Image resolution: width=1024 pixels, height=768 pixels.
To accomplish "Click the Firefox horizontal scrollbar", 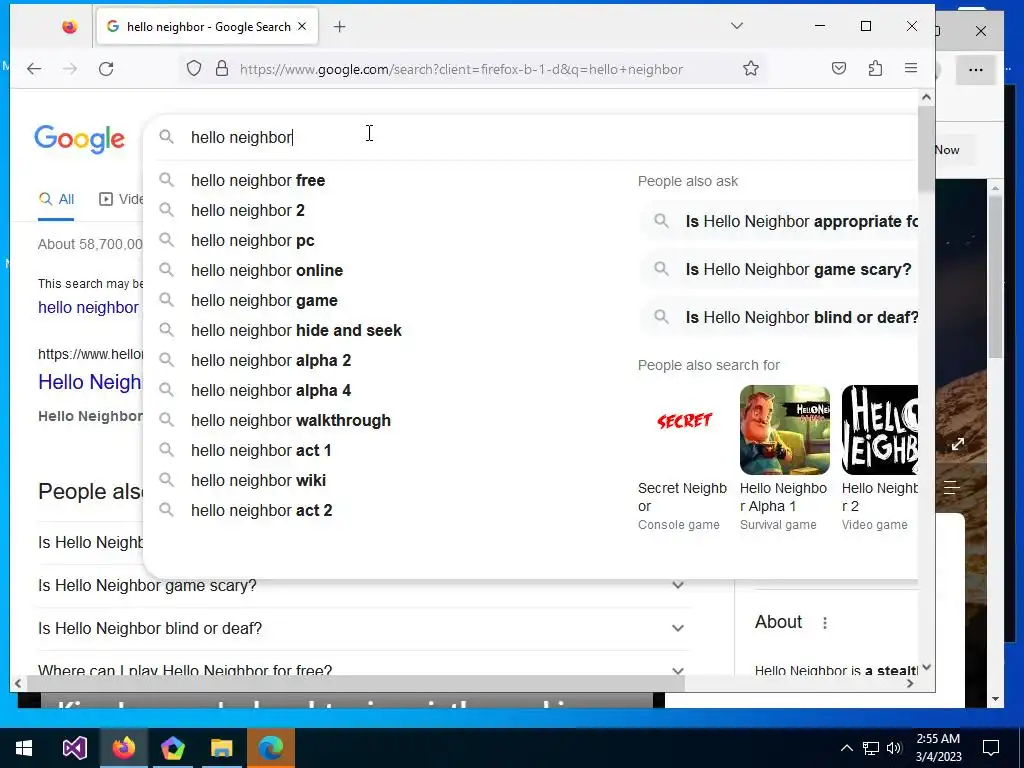I will (x=355, y=683).
